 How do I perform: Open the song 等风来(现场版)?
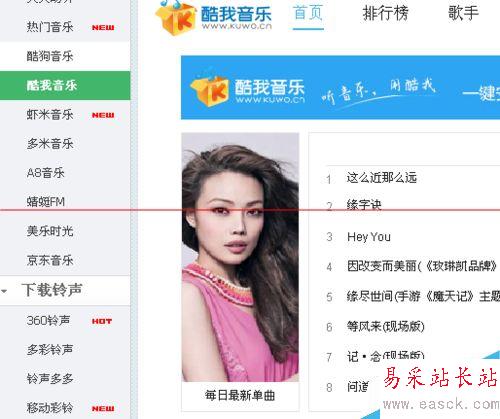[x=386, y=326]
